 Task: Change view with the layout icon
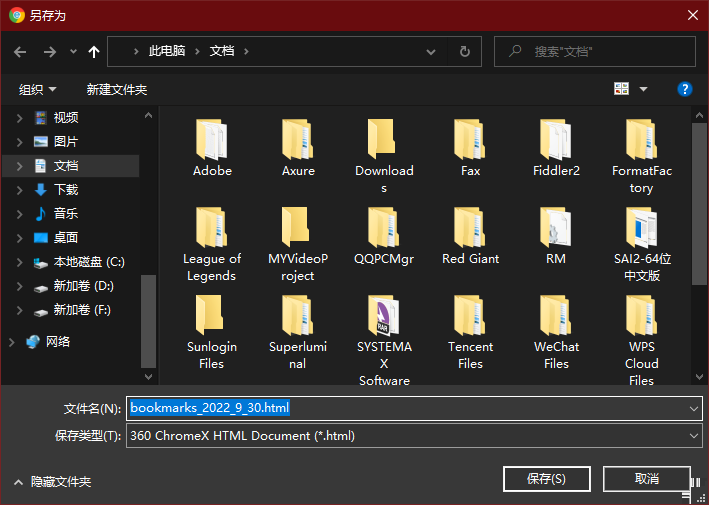(621, 89)
